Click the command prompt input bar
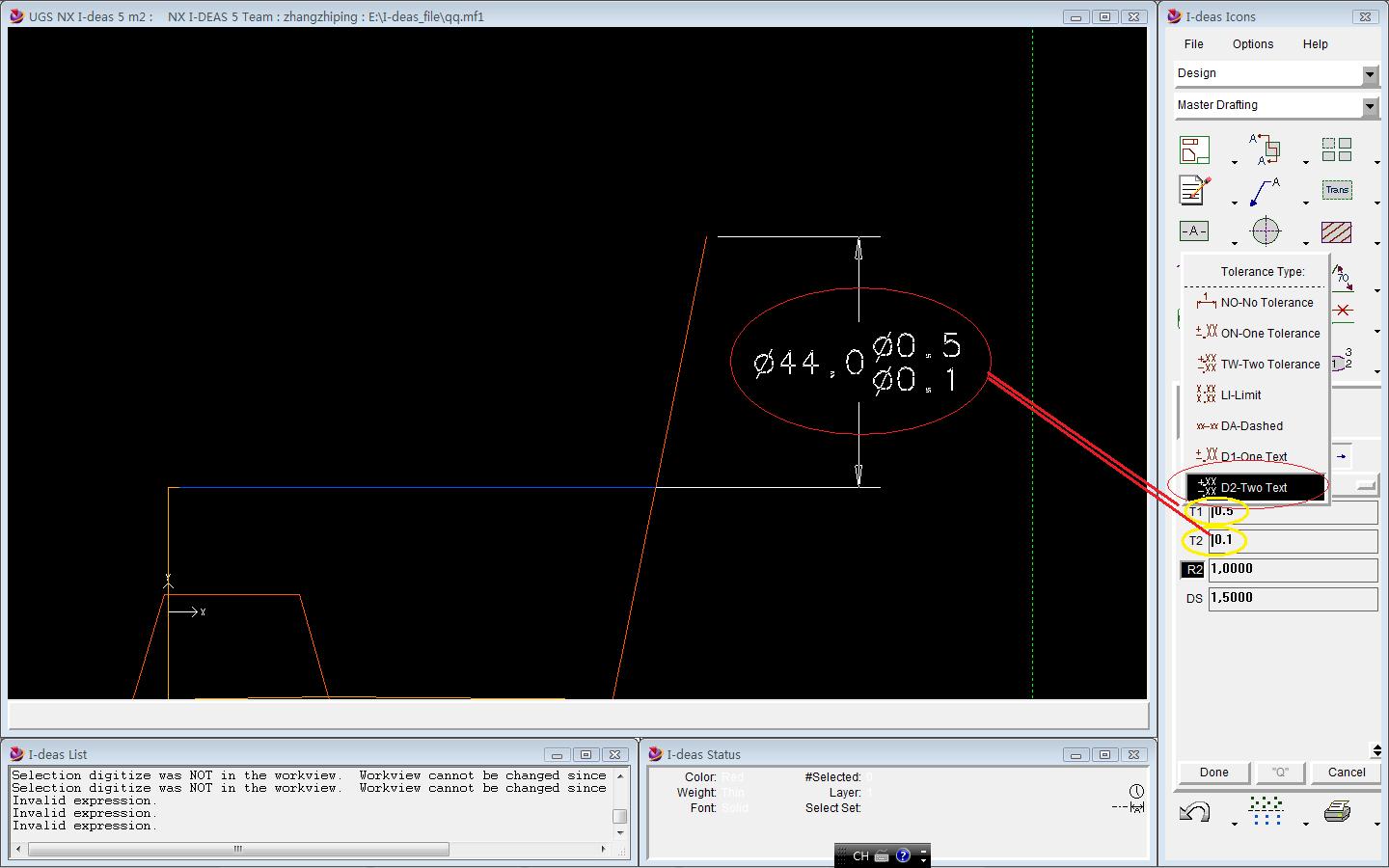This screenshot has height=868, width=1389. (x=578, y=715)
